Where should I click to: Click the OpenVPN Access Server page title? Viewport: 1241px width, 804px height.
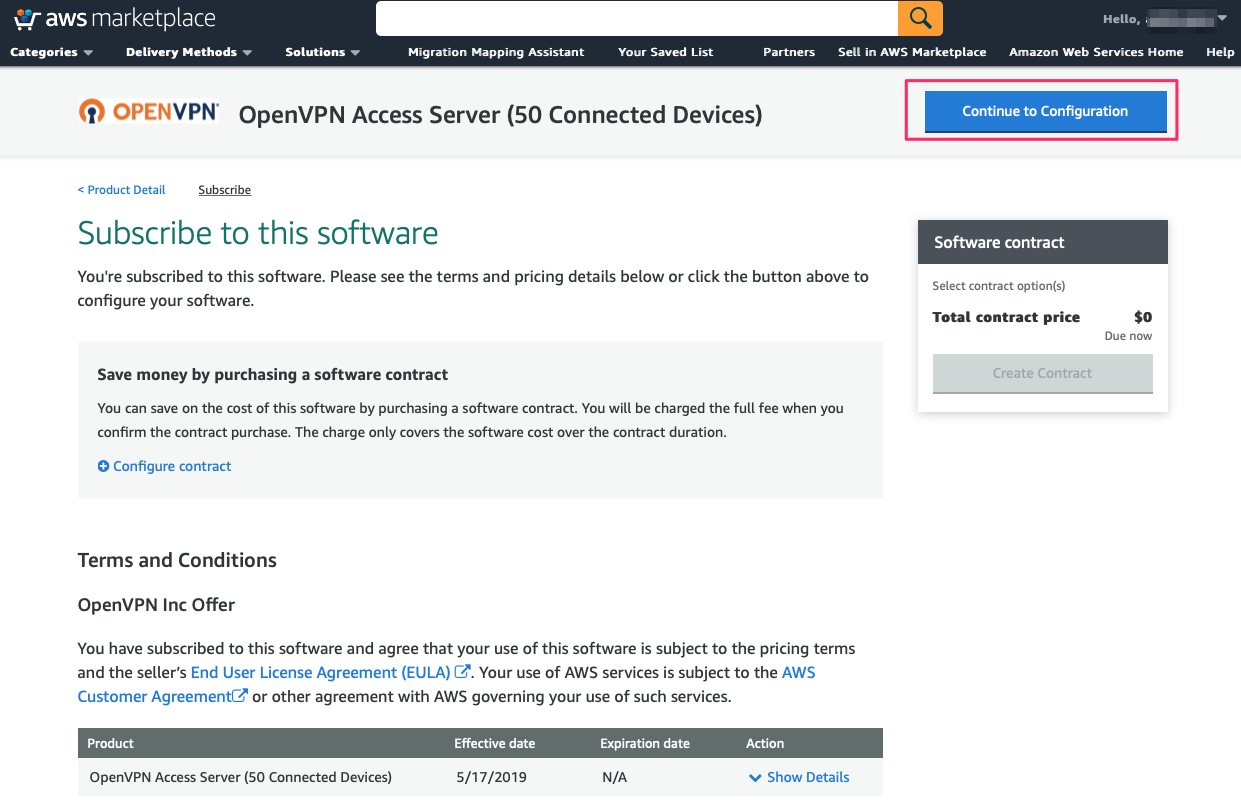tap(500, 115)
